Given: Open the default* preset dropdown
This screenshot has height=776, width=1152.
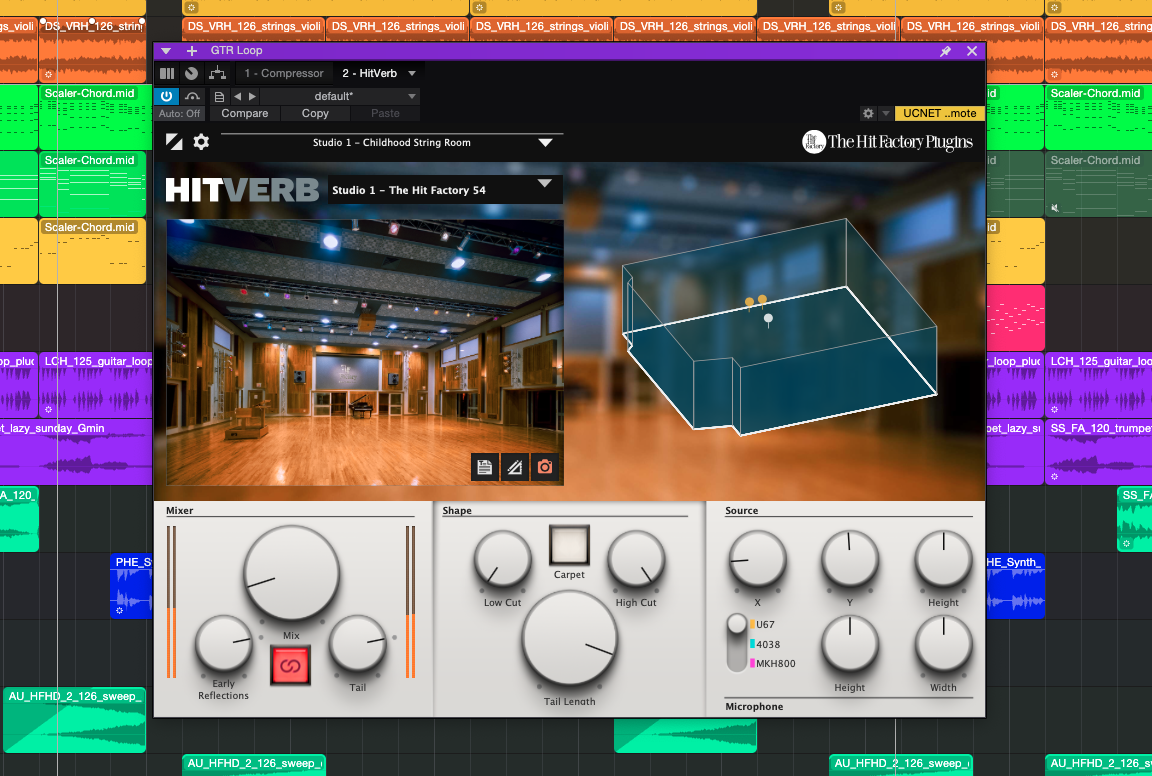Looking at the screenshot, I should tap(339, 96).
